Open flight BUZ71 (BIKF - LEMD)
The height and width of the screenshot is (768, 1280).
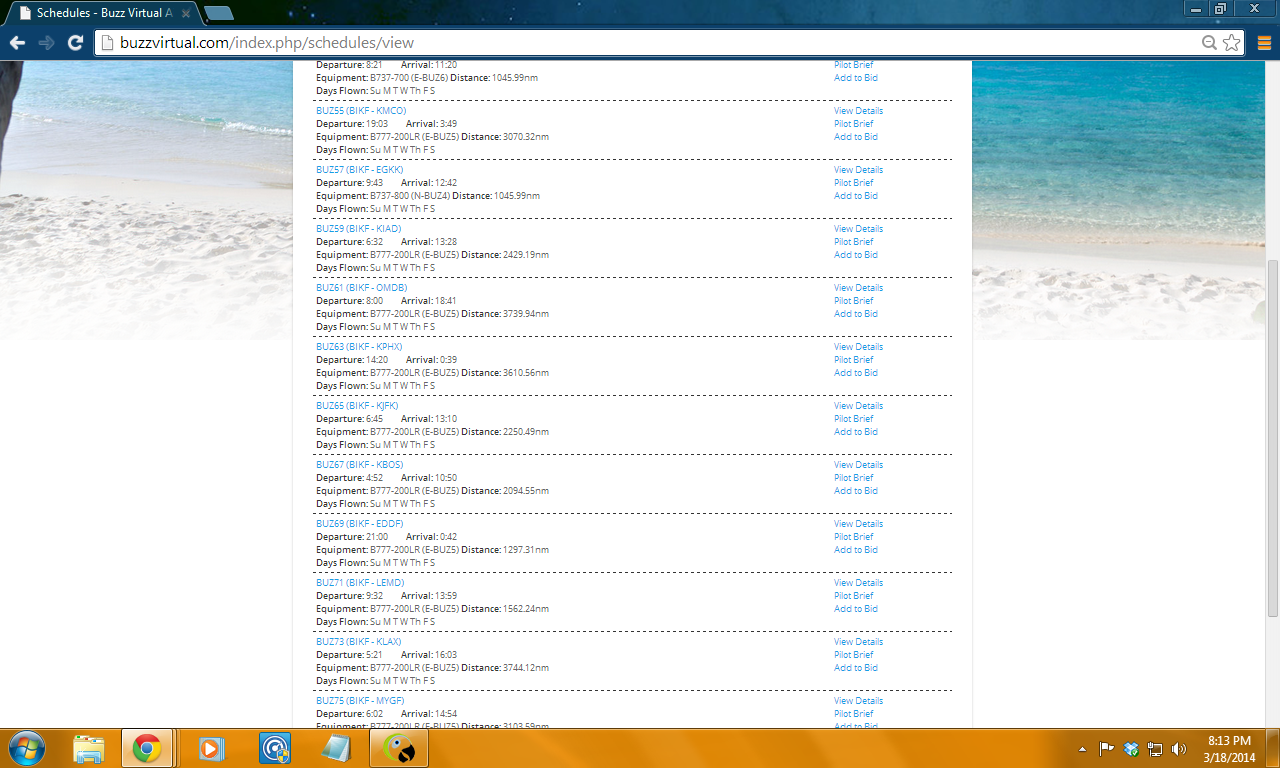point(360,583)
